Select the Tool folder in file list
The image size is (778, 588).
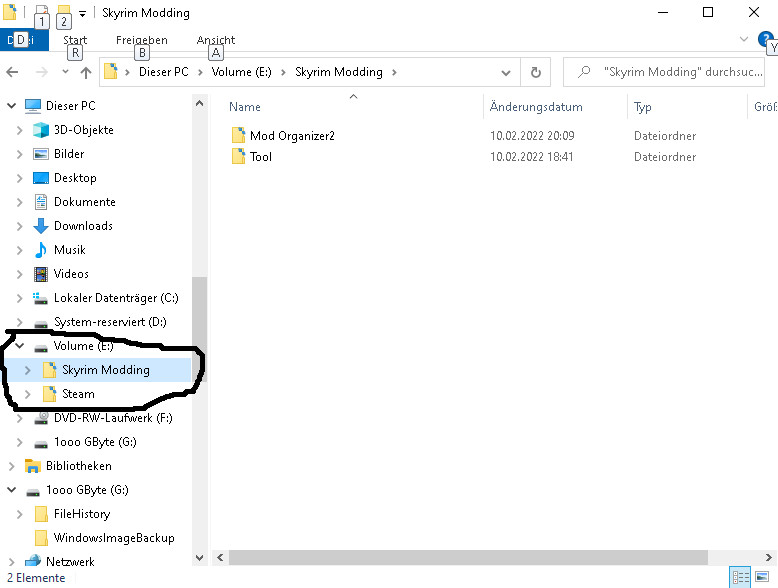(x=260, y=157)
